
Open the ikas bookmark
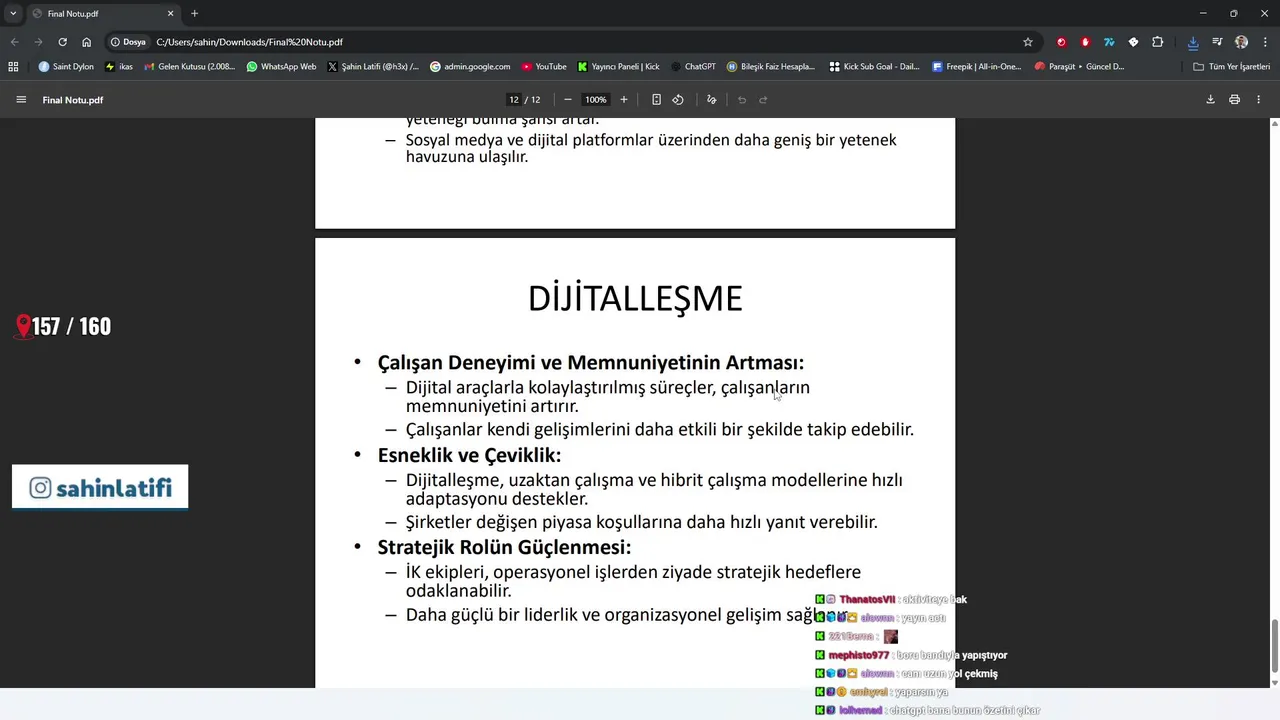tap(119, 67)
